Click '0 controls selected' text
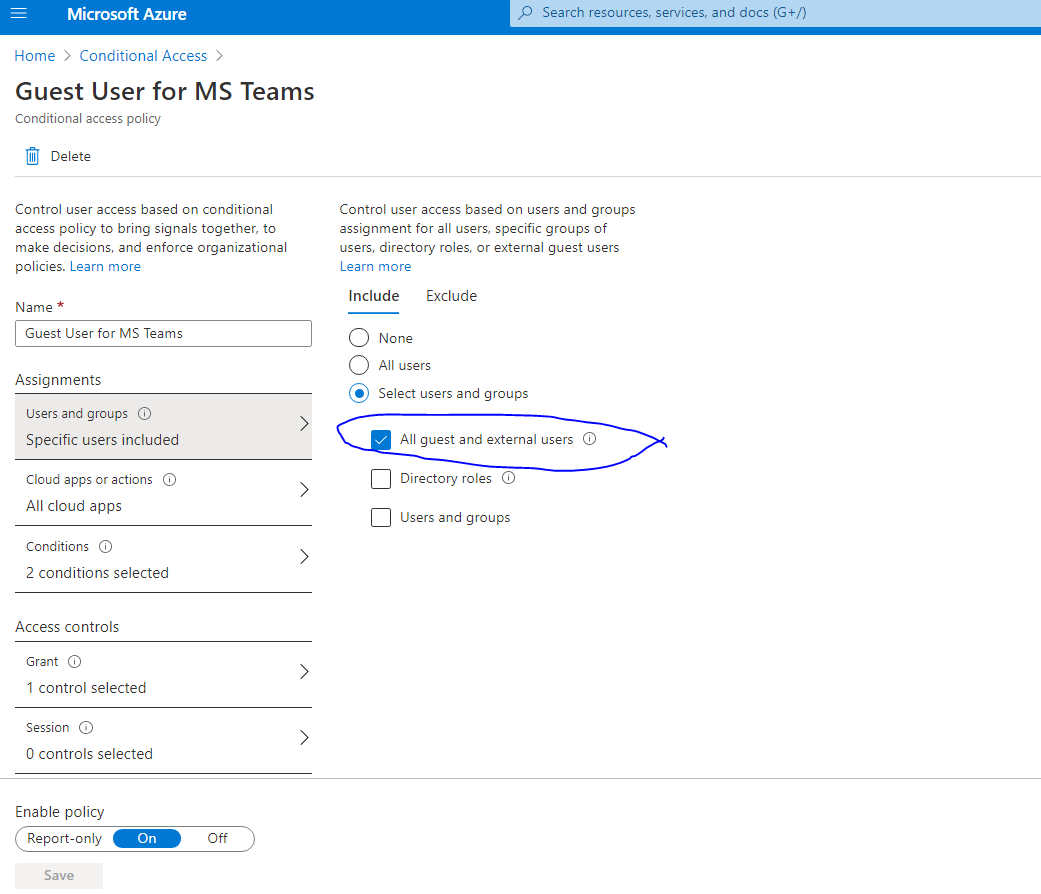1041x894 pixels. (x=89, y=753)
